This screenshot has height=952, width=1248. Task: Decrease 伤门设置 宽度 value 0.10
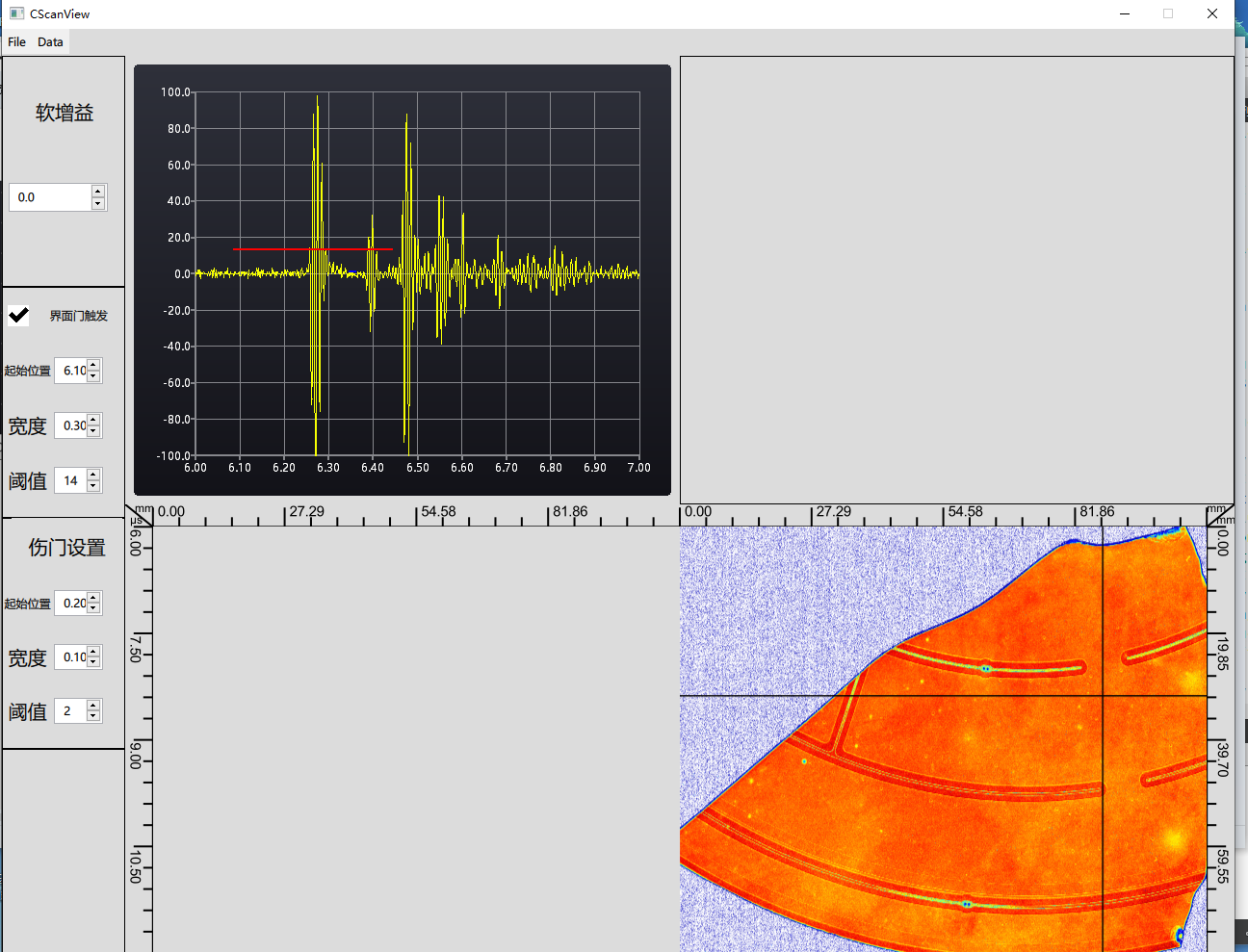tap(93, 663)
